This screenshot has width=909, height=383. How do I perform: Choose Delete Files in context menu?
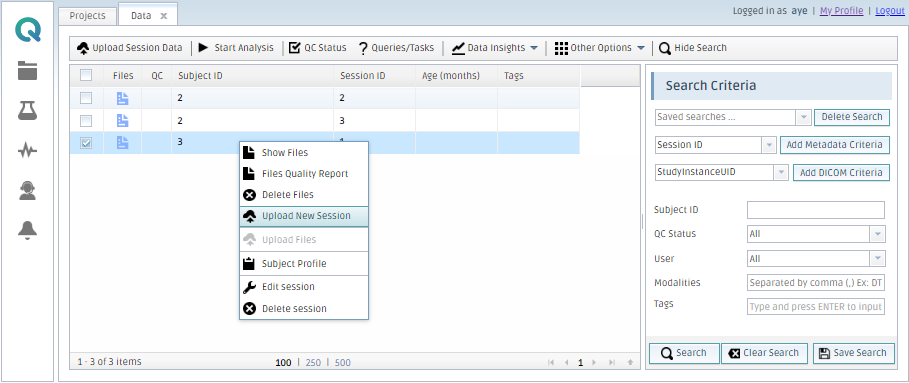click(304, 195)
